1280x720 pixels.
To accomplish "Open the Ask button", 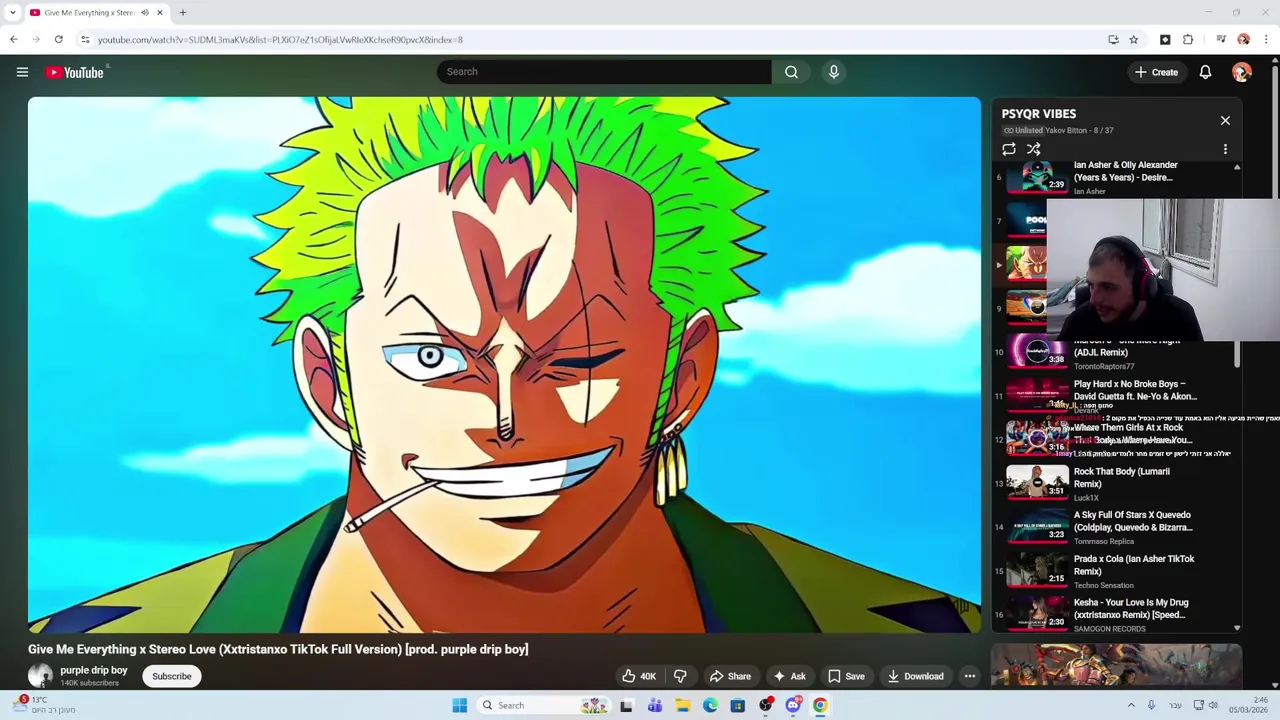I will coord(789,676).
